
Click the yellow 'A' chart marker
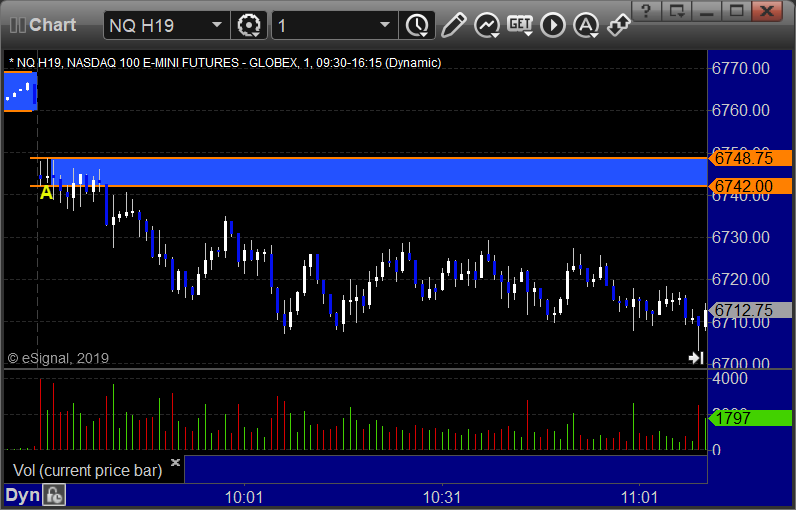[46, 192]
